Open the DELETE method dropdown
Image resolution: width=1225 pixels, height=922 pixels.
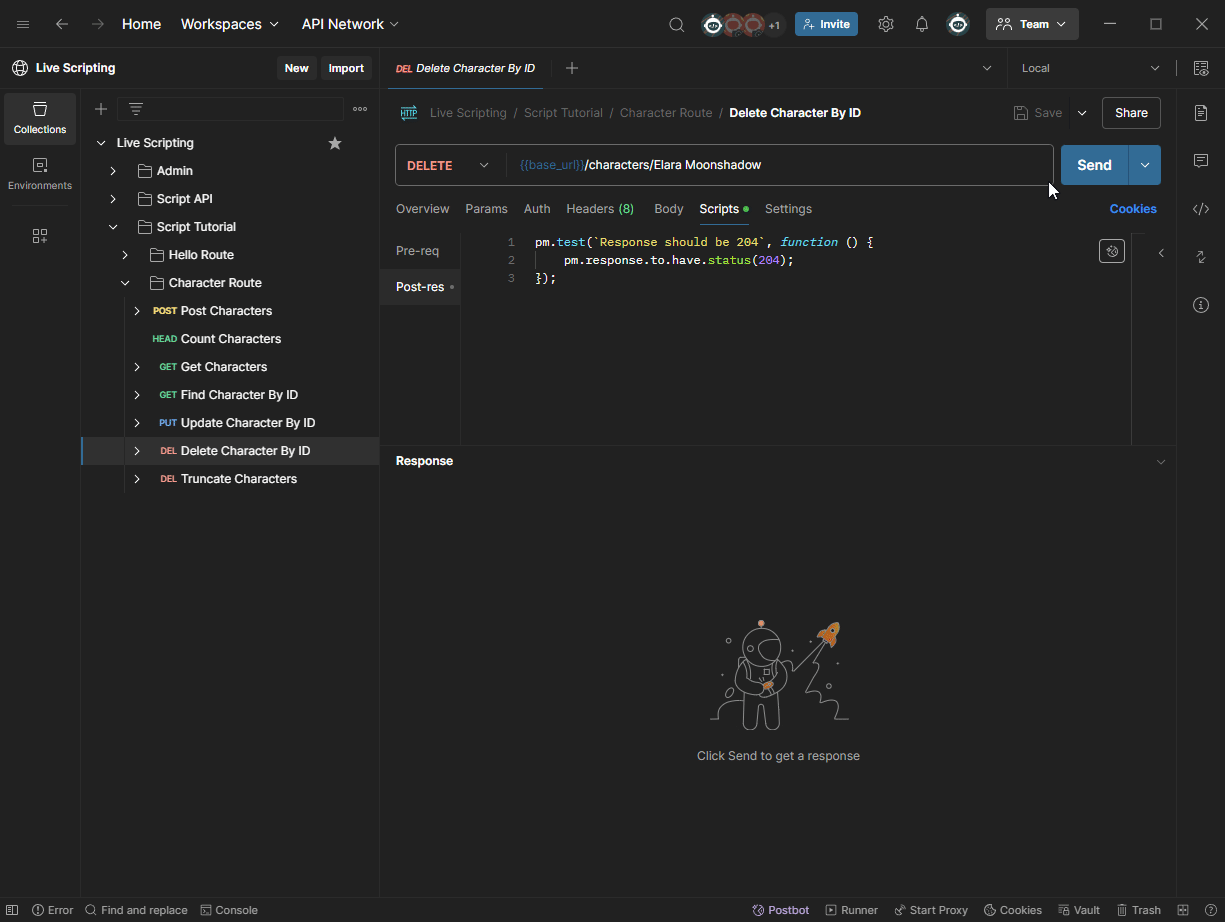tap(449, 165)
